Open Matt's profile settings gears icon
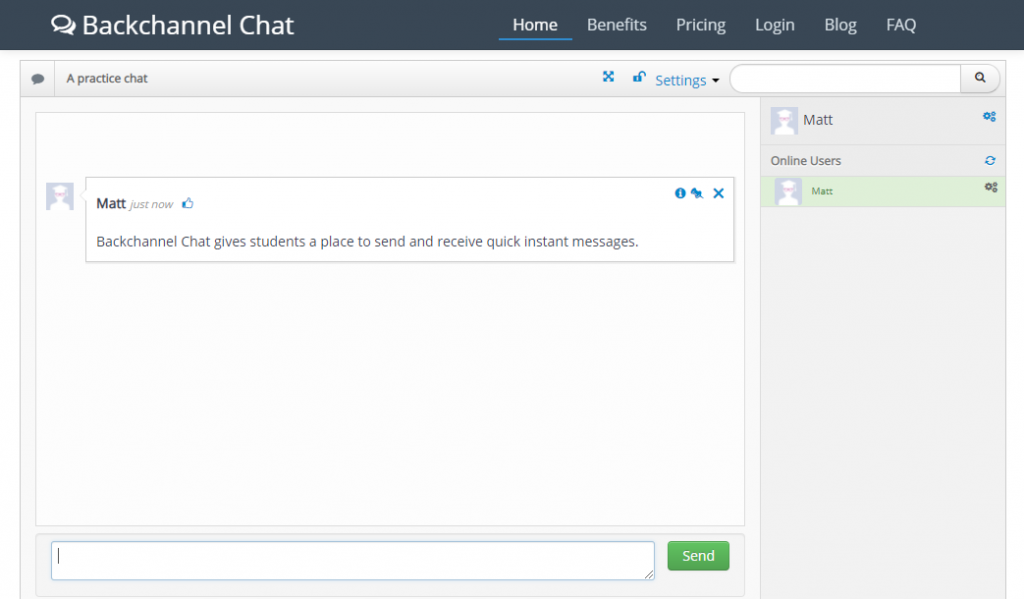The height and width of the screenshot is (599, 1024). (989, 117)
